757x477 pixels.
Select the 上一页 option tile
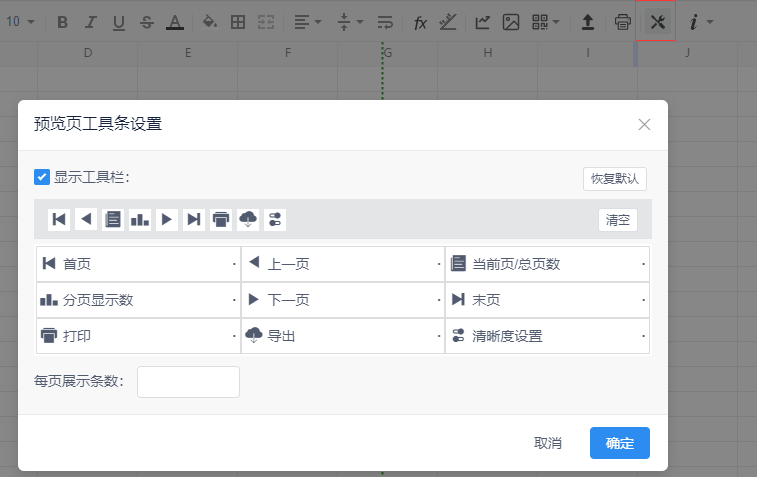pyautogui.click(x=343, y=264)
